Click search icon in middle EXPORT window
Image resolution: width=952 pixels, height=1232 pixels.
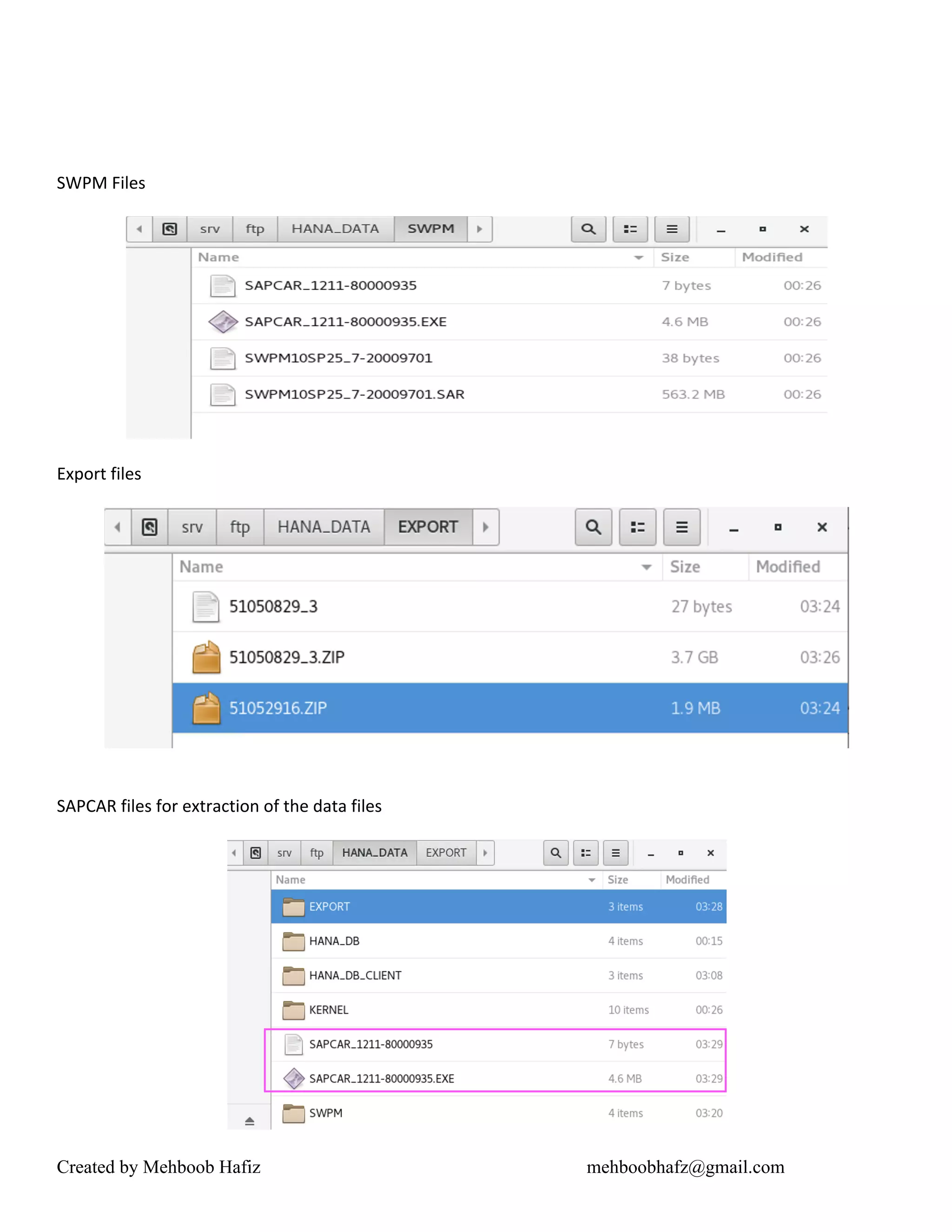tap(593, 527)
